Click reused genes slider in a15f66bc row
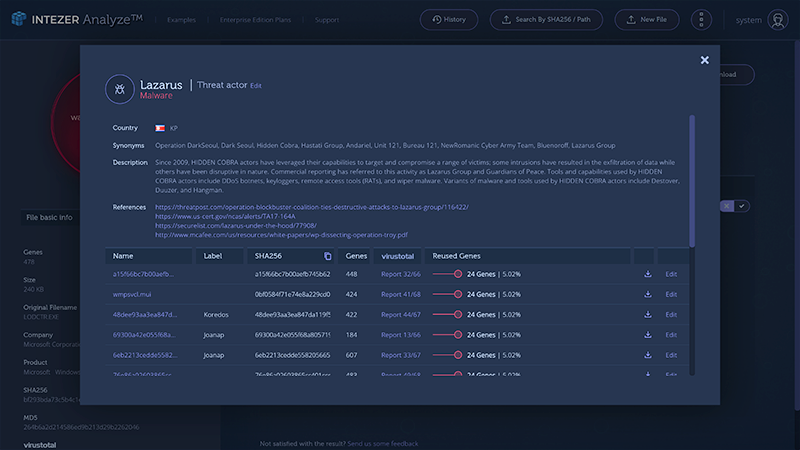Image resolution: width=800 pixels, height=450 pixels. (447, 274)
